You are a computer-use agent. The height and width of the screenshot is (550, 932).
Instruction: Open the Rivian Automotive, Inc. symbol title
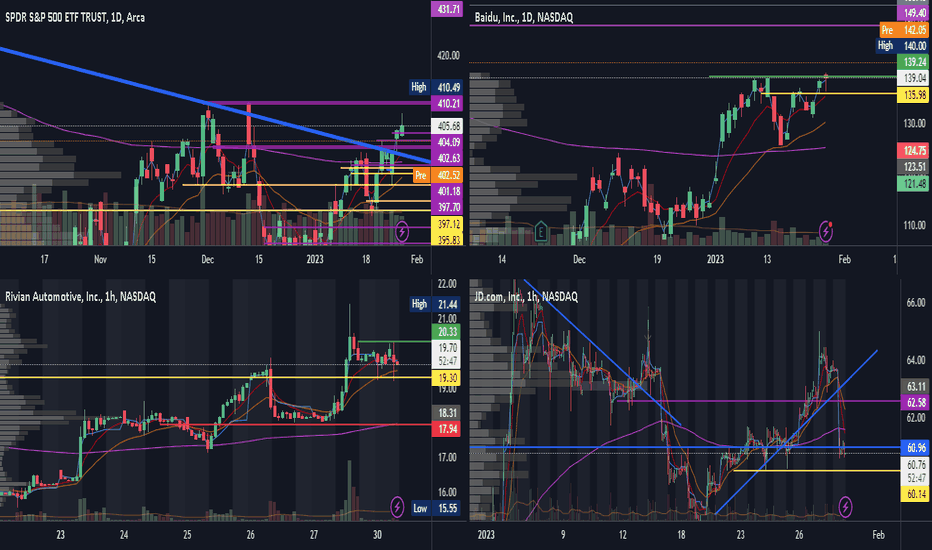pos(80,296)
